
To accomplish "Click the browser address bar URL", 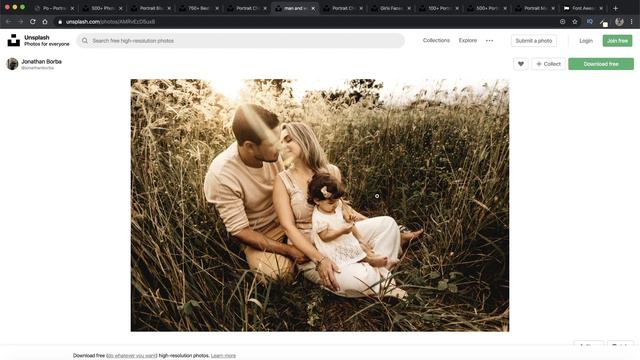I will click(110, 22).
